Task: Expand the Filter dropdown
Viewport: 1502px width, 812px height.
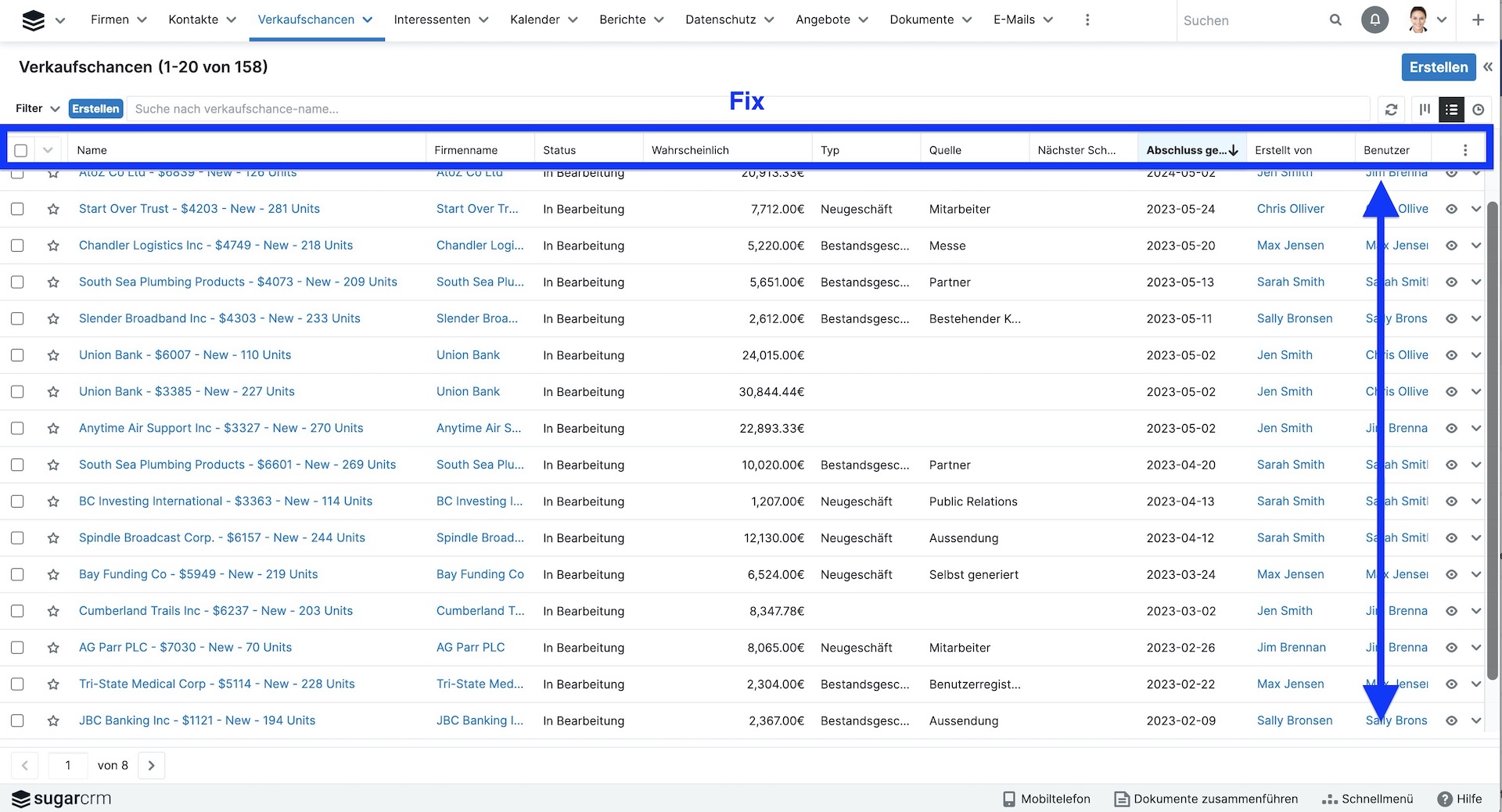Action: pos(38,109)
